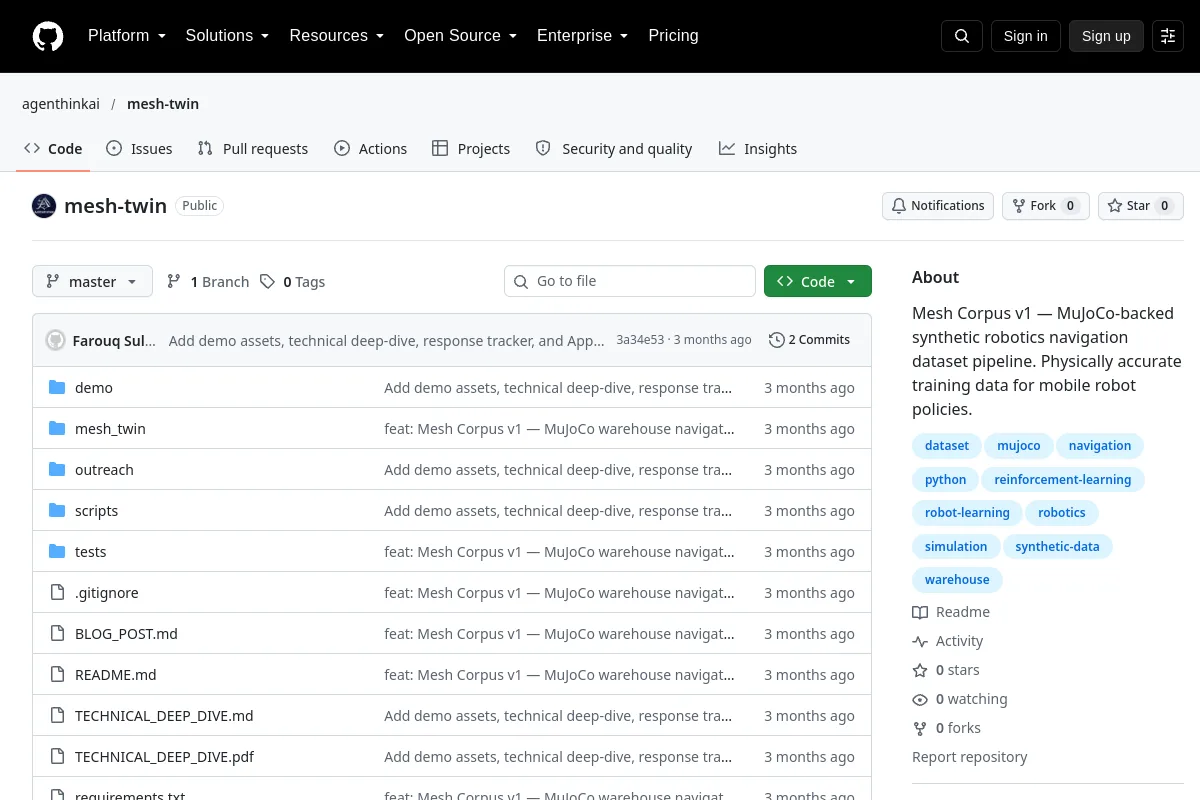Select the warehouse topic tag

pyautogui.click(x=957, y=580)
